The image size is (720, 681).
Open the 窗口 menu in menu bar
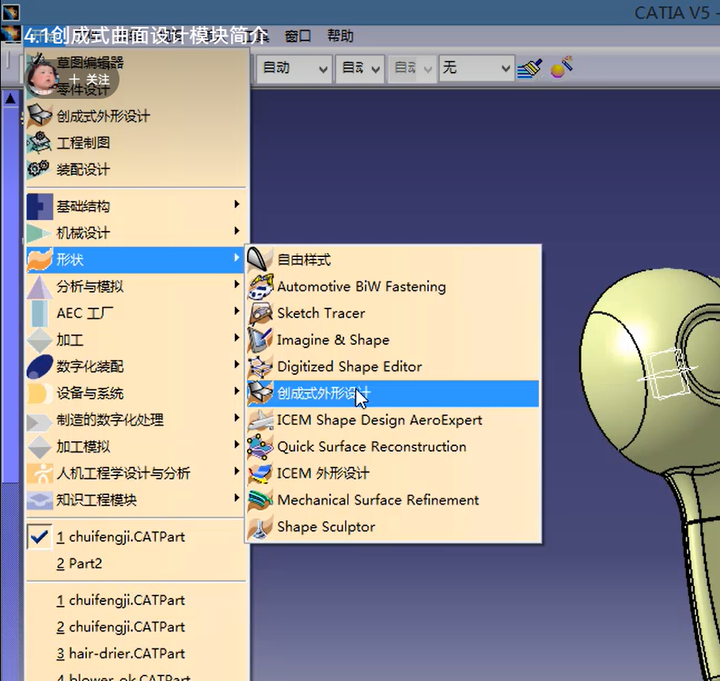(297, 36)
